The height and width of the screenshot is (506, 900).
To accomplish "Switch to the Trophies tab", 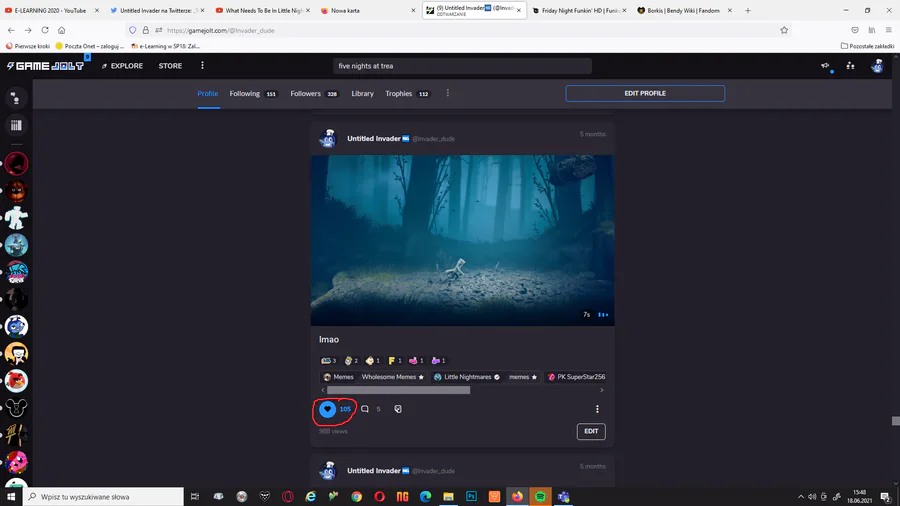I will tap(407, 94).
